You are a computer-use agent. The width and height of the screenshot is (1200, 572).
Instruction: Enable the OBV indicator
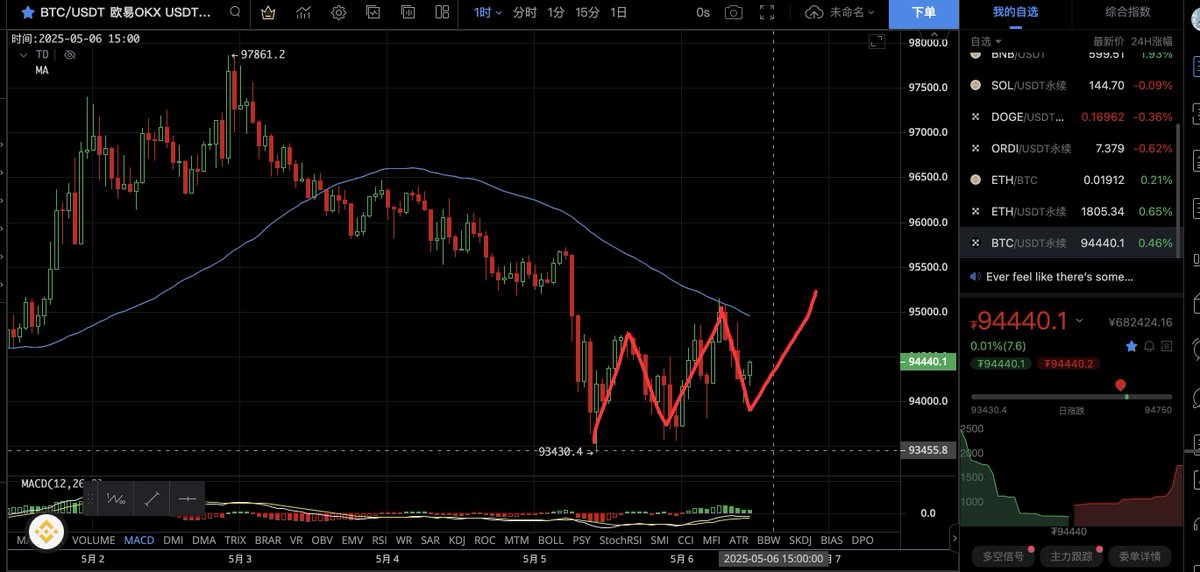click(x=322, y=540)
